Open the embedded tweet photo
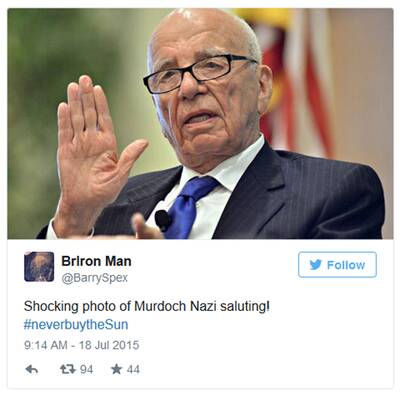The image size is (400, 400). pyautogui.click(x=200, y=124)
